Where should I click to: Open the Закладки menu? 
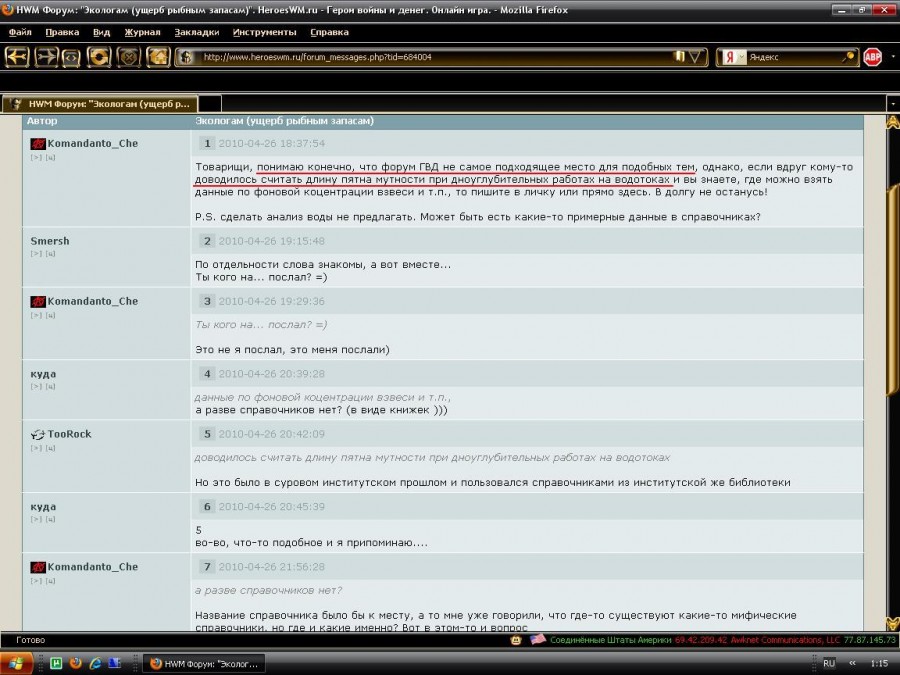pyautogui.click(x=196, y=32)
